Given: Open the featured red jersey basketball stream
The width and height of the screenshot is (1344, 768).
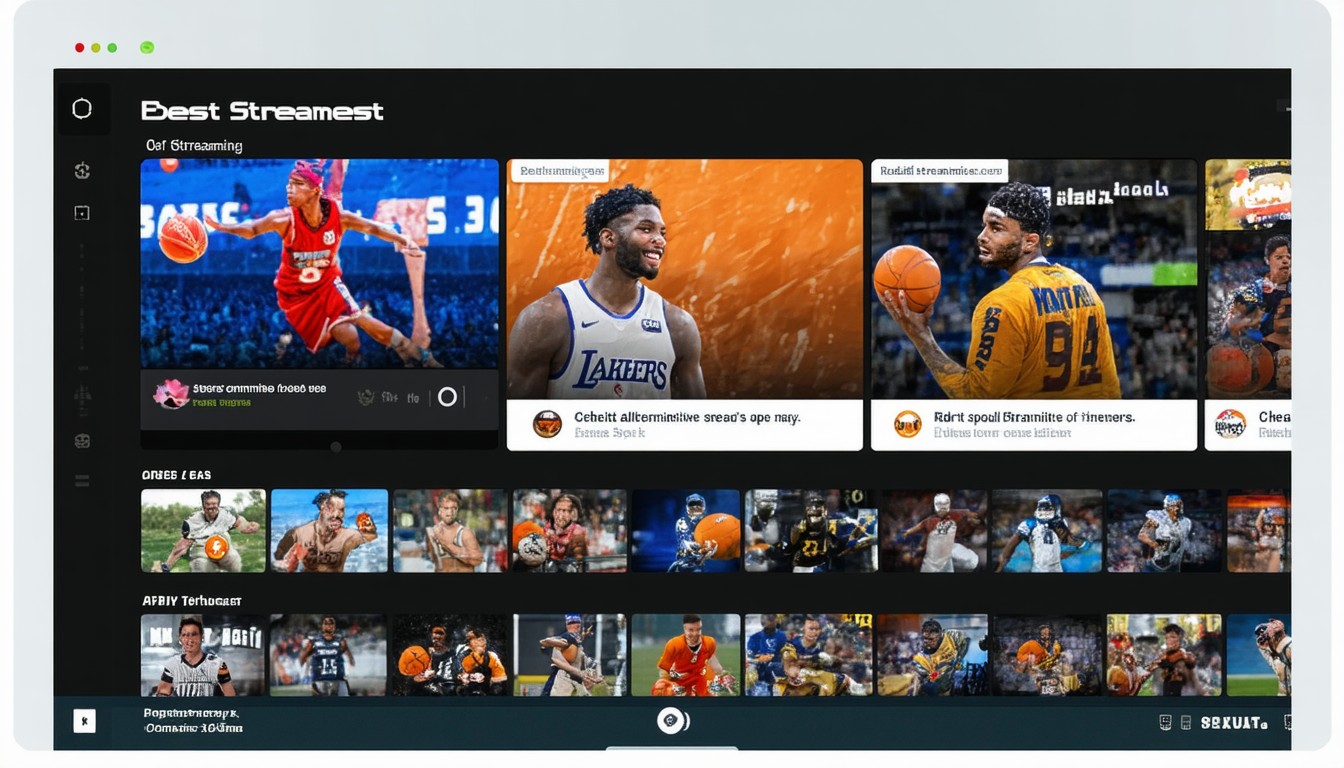Looking at the screenshot, I should click(x=319, y=263).
